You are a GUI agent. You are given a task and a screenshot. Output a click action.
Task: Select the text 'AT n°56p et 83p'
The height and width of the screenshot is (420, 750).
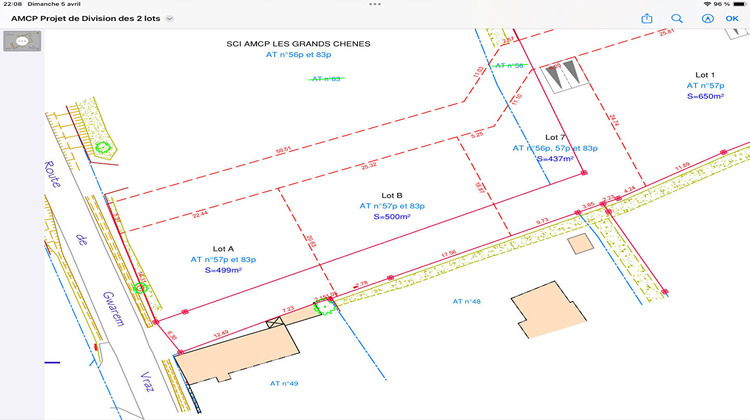coord(298,55)
